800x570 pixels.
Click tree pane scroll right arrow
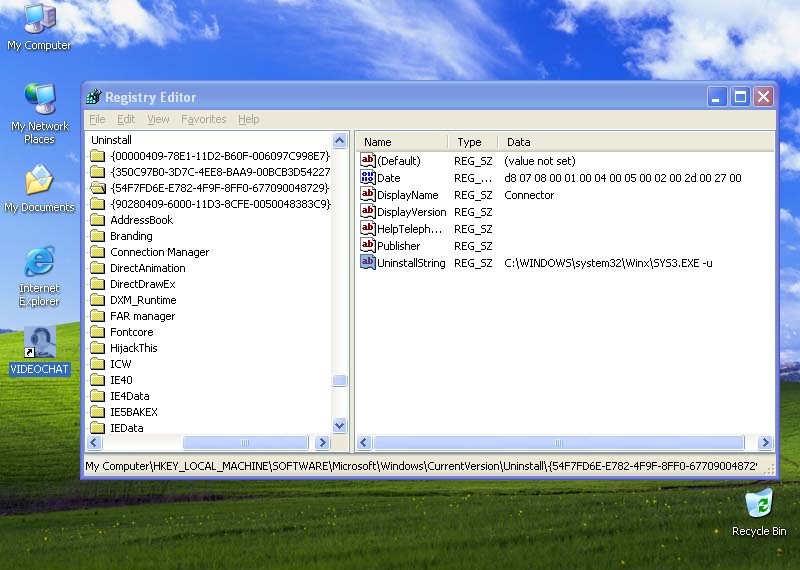[322, 442]
